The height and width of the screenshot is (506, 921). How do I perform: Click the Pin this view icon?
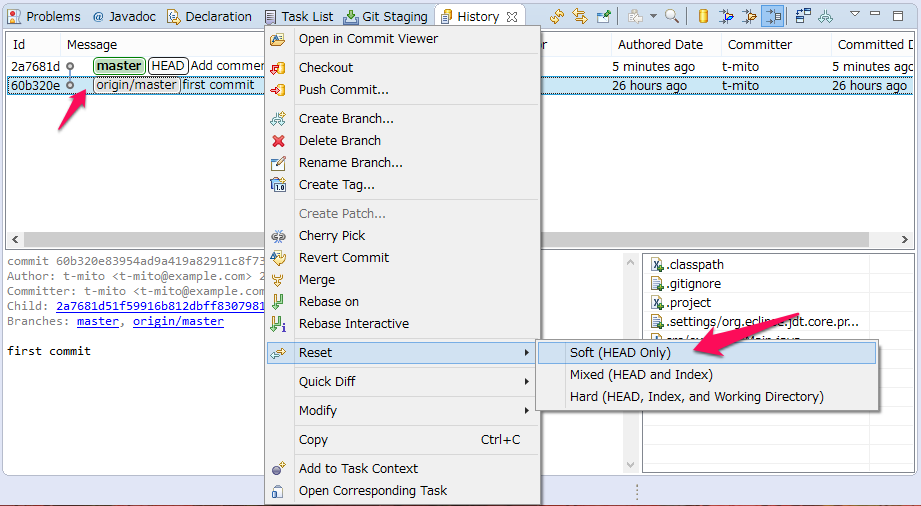[x=604, y=16]
